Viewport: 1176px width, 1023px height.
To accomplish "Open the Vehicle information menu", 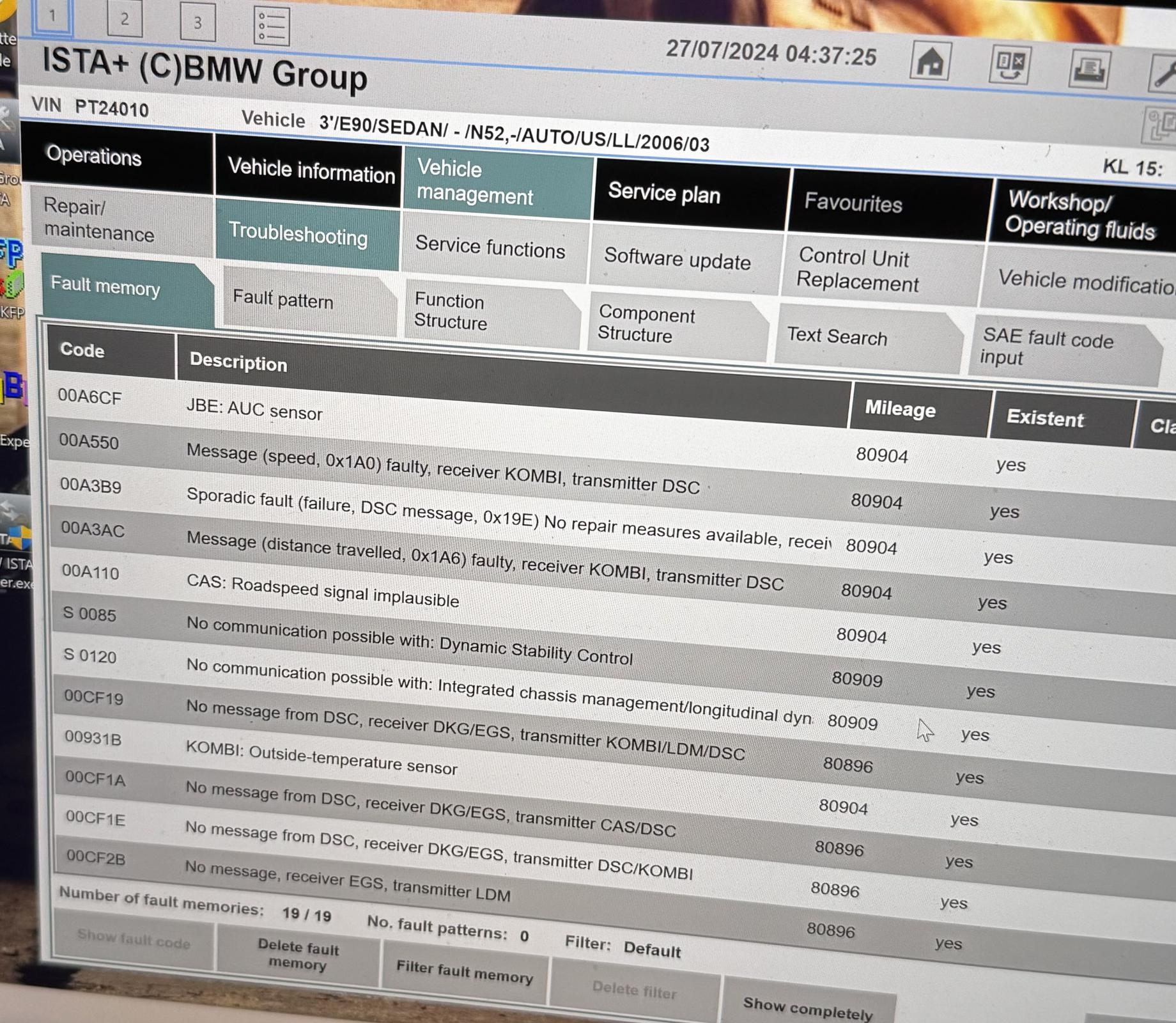I will coord(311,171).
